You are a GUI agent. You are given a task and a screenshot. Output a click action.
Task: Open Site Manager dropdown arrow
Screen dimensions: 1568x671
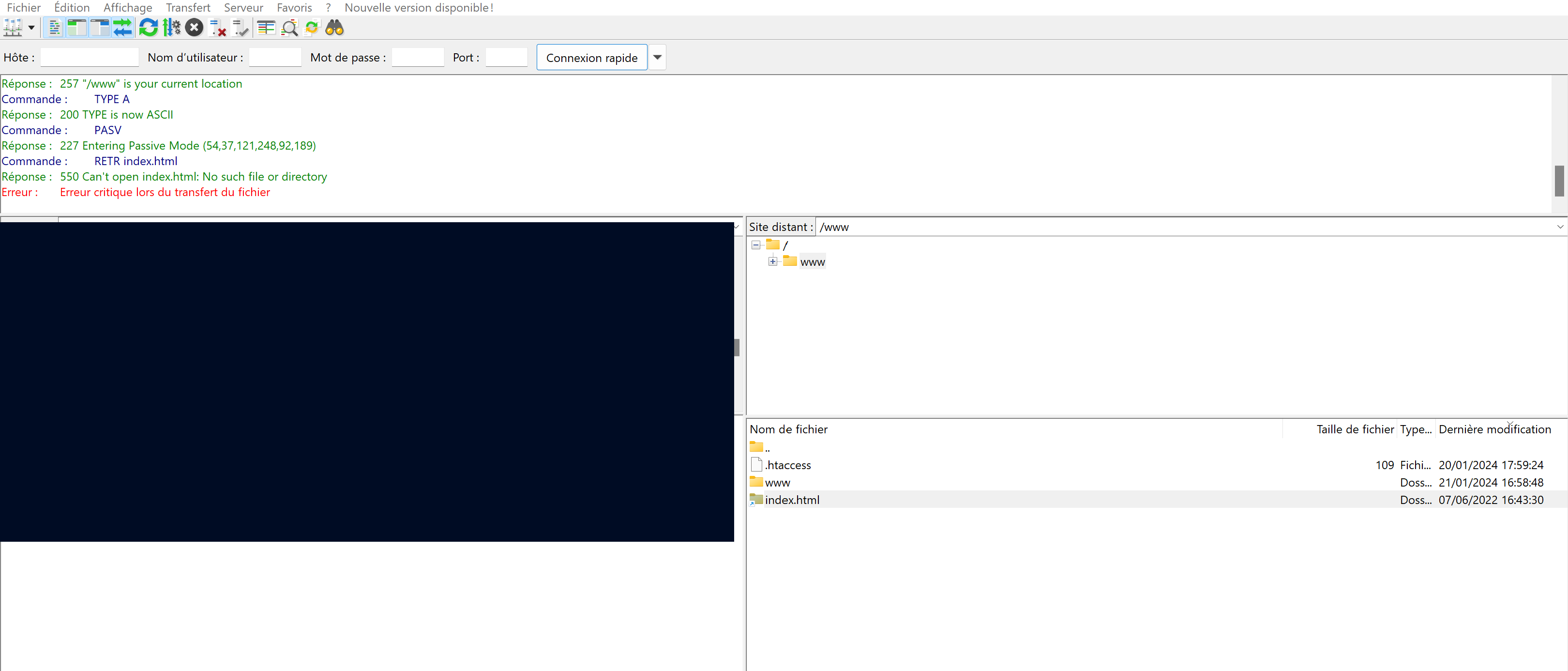(31, 28)
